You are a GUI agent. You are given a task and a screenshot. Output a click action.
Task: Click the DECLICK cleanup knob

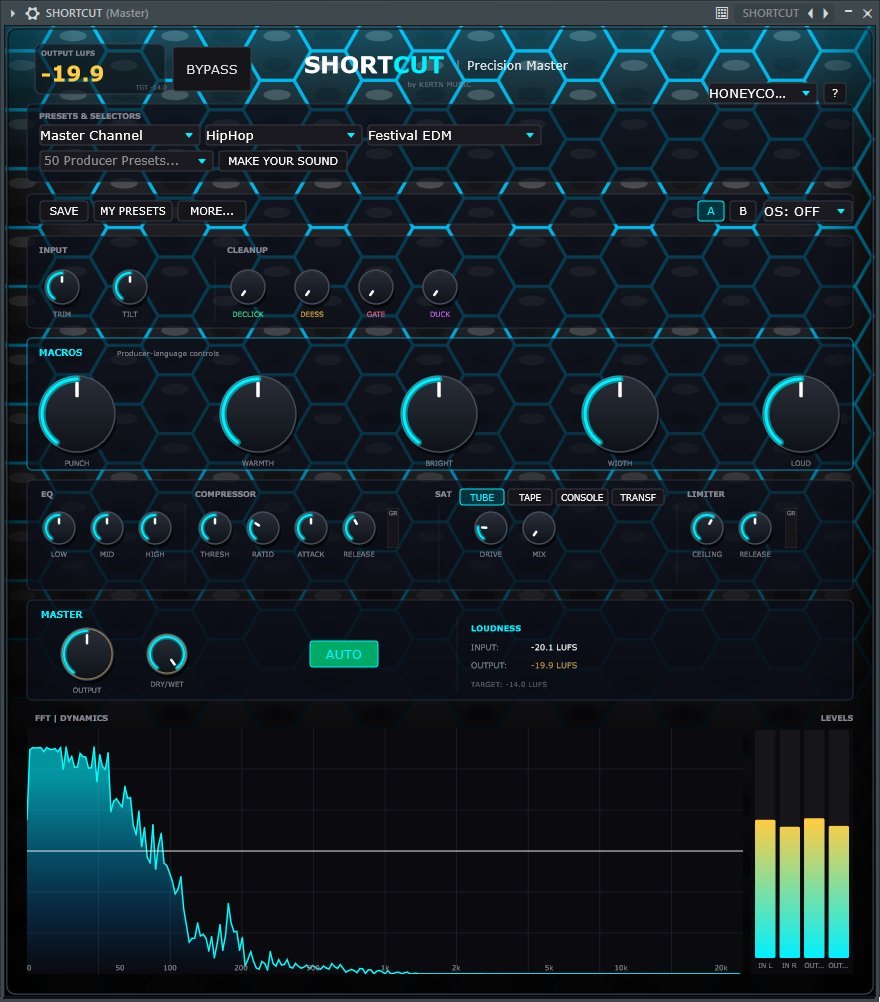pyautogui.click(x=248, y=287)
